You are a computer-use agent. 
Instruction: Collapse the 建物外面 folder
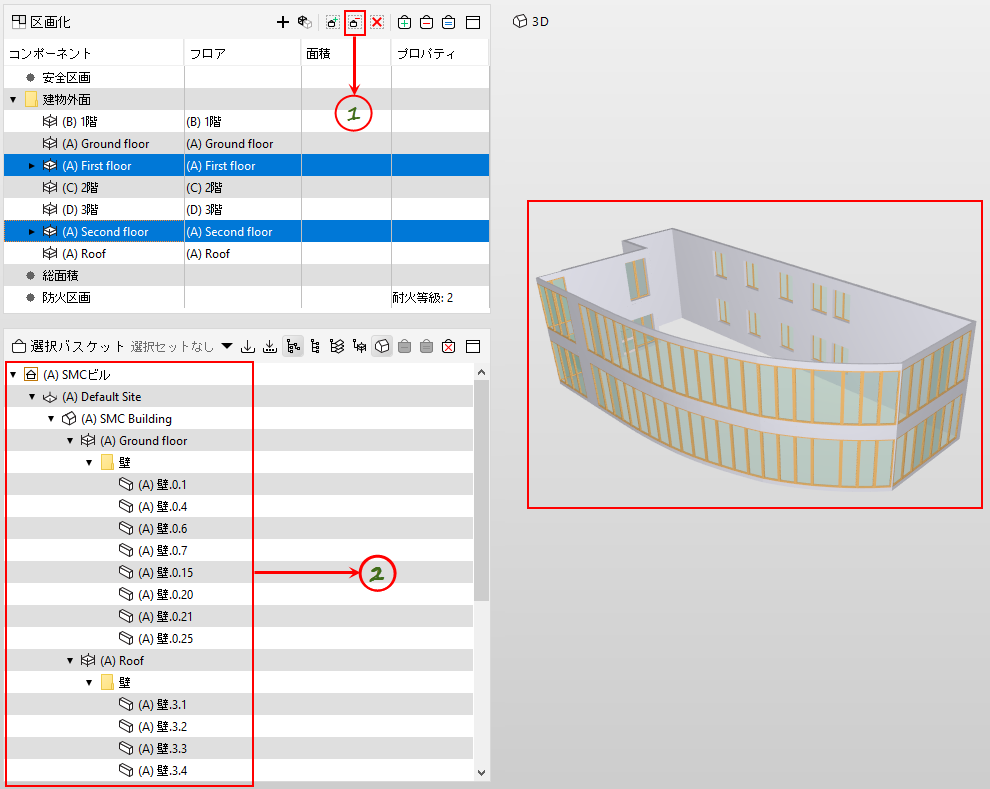coord(13,100)
